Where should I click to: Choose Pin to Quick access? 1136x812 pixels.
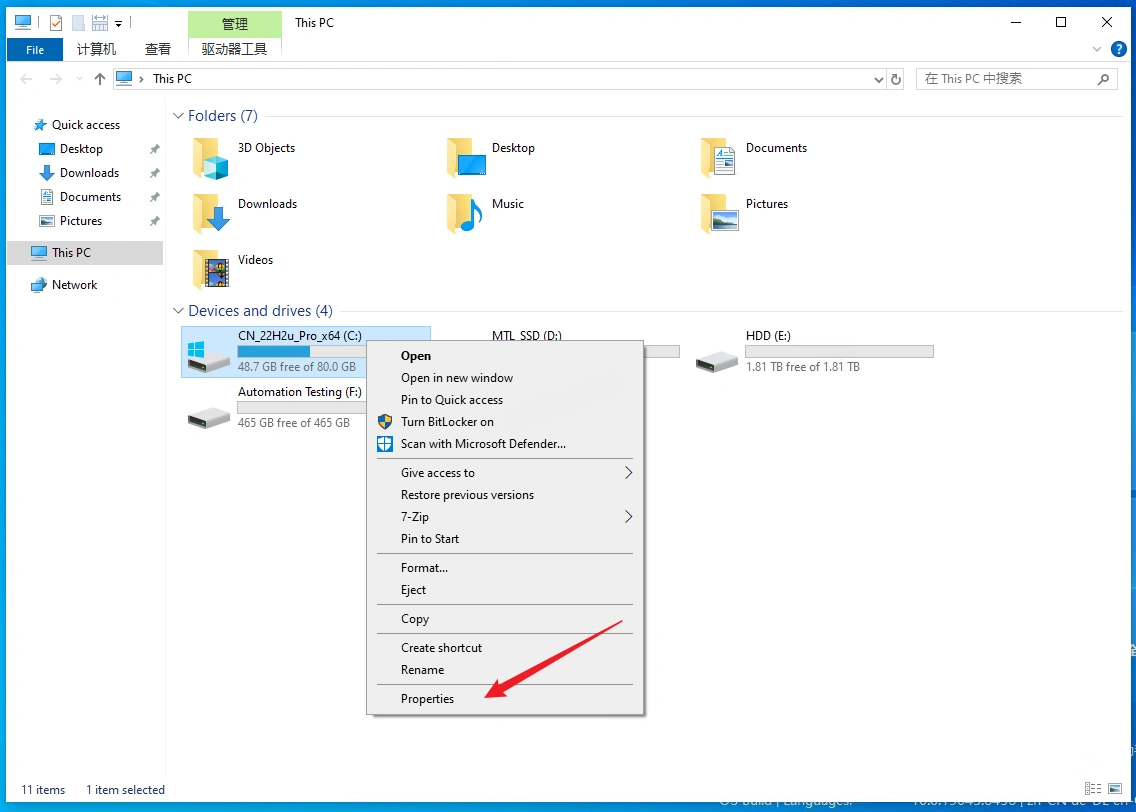click(505, 400)
